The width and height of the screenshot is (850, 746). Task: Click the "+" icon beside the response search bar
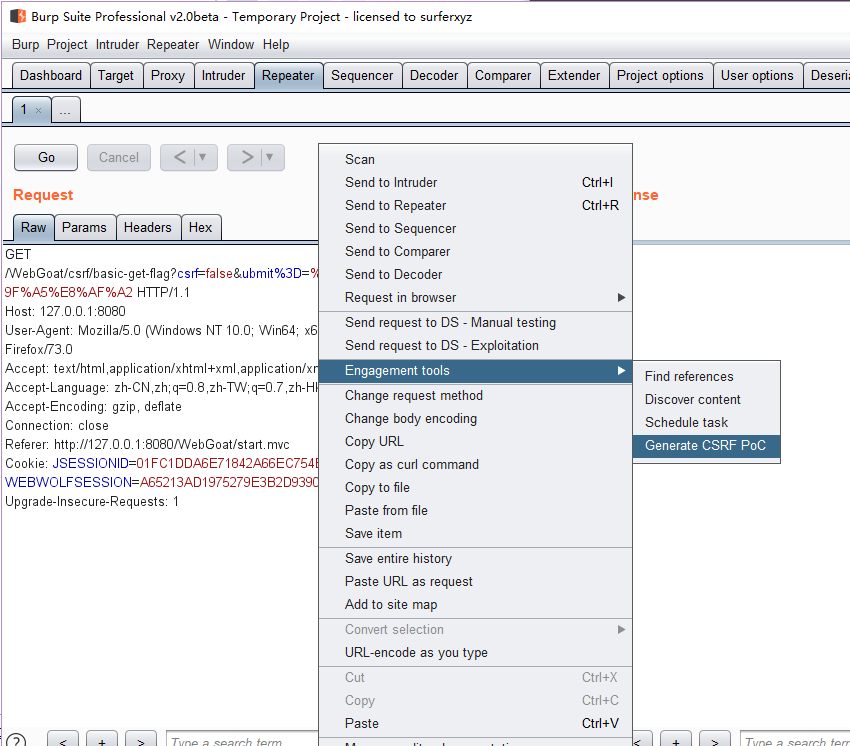pyautogui.click(x=675, y=740)
